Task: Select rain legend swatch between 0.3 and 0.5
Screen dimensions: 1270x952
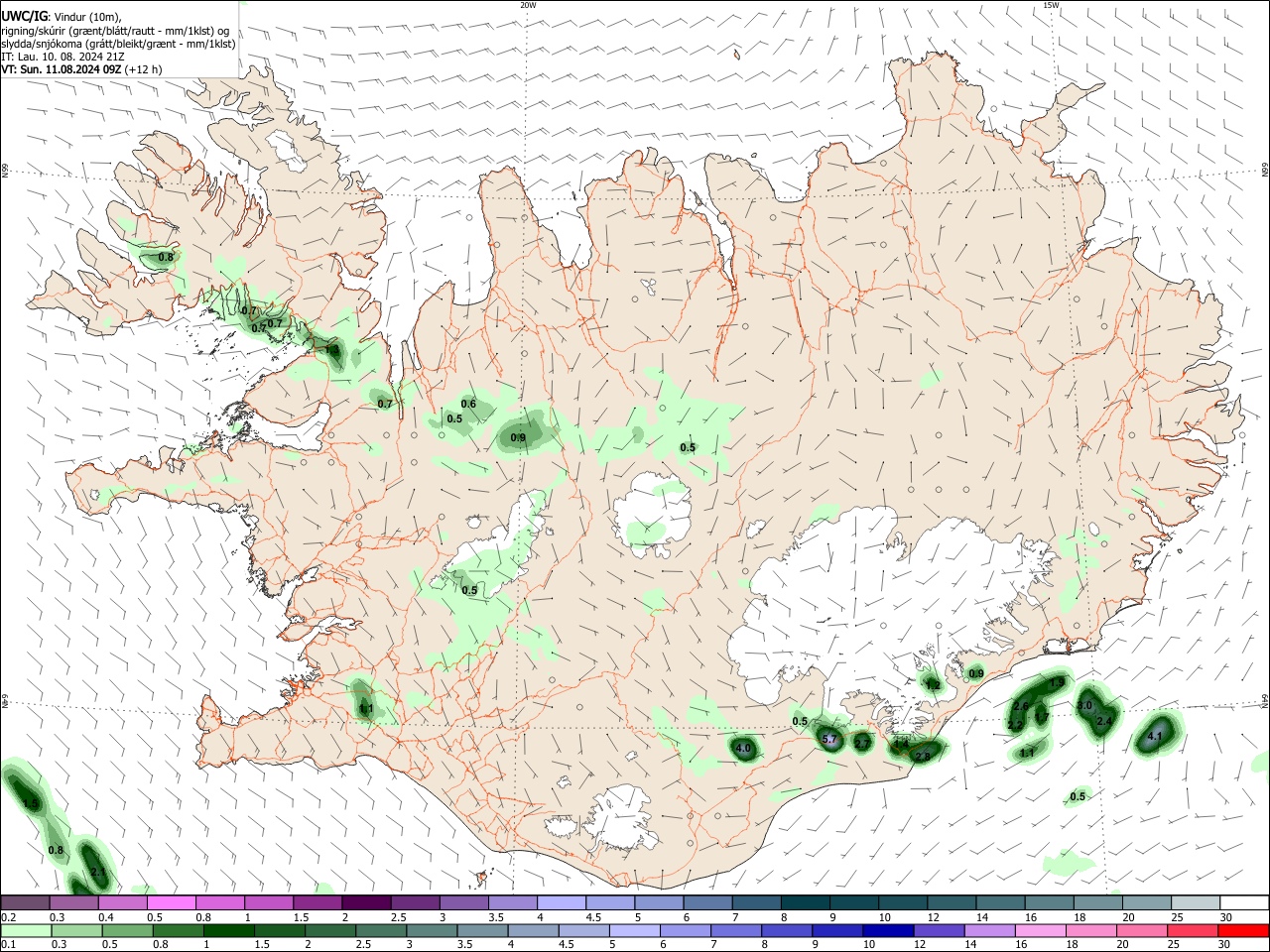Action: [76, 930]
